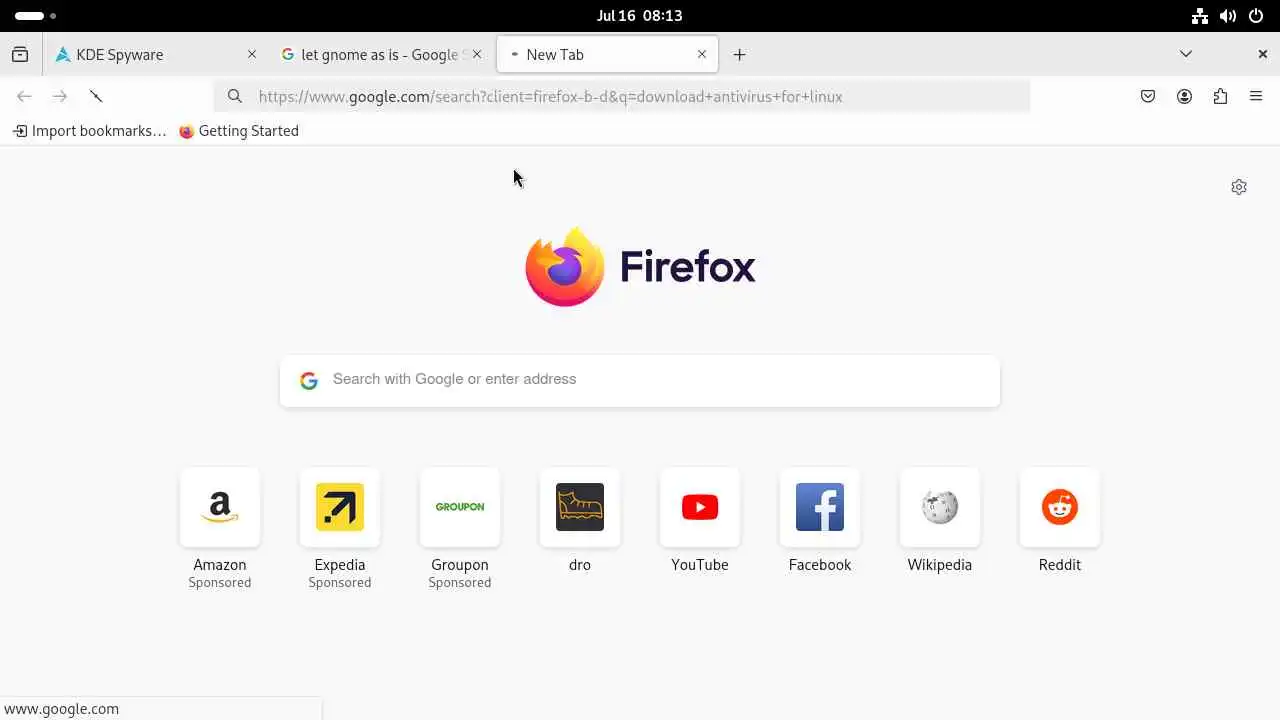The image size is (1280, 720).
Task: Click the power icon in the top bar
Action: coord(1256,16)
